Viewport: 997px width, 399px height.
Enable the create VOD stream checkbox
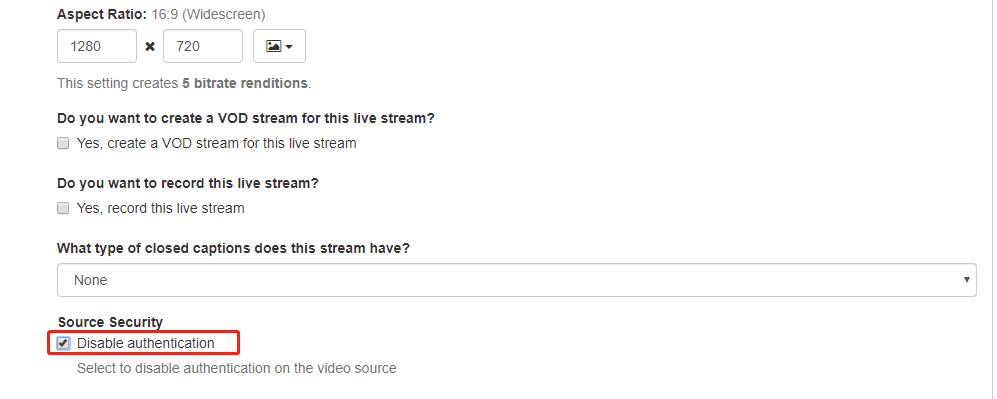63,144
